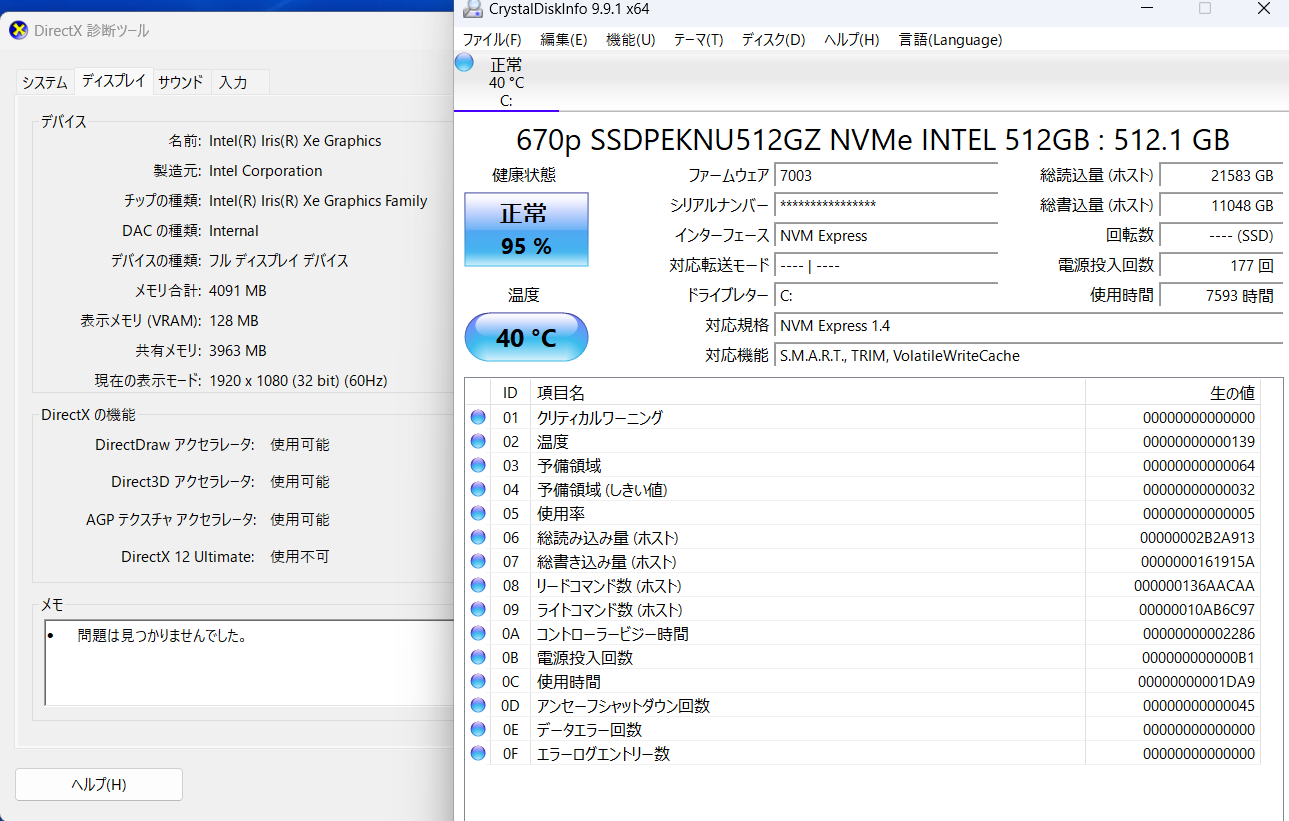Image resolution: width=1289 pixels, height=821 pixels.
Task: Click the 電源投入回数 177 回 value
Action: pos(1221,266)
